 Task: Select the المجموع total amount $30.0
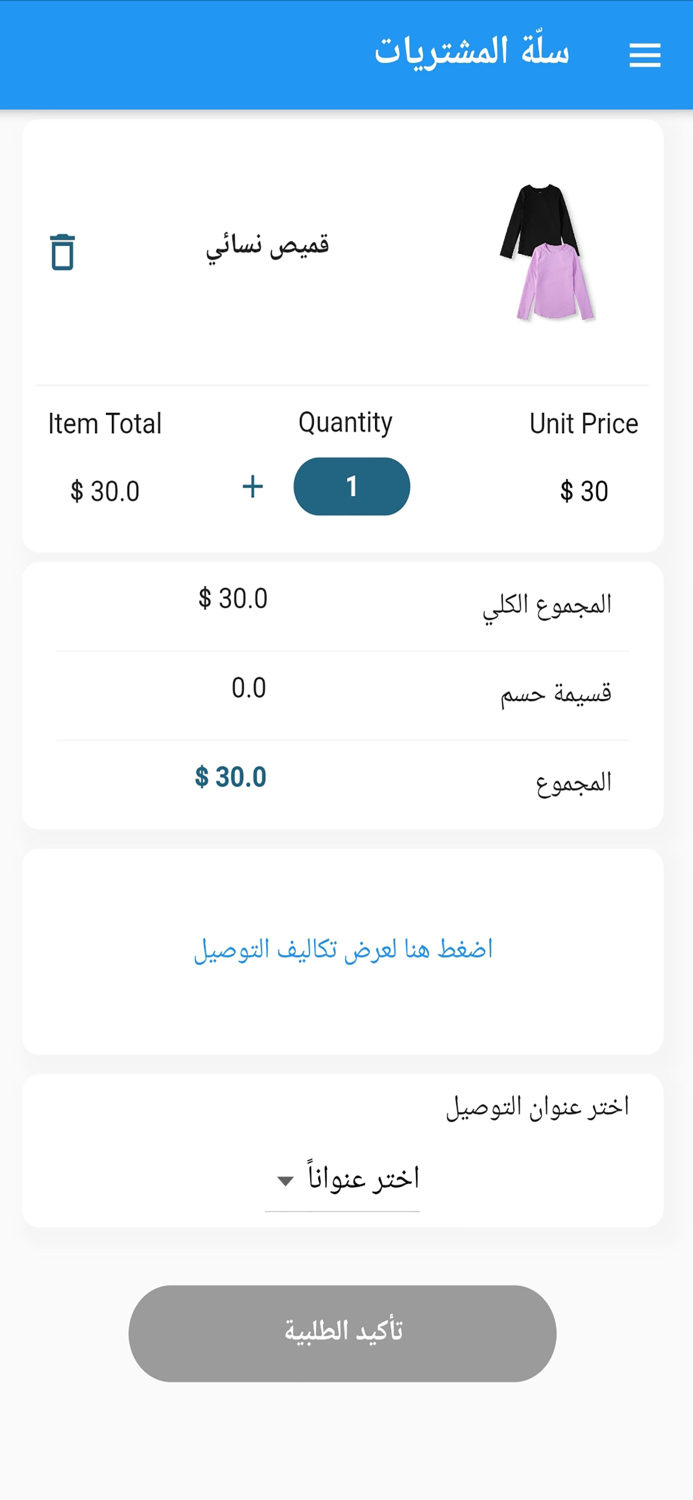point(231,778)
